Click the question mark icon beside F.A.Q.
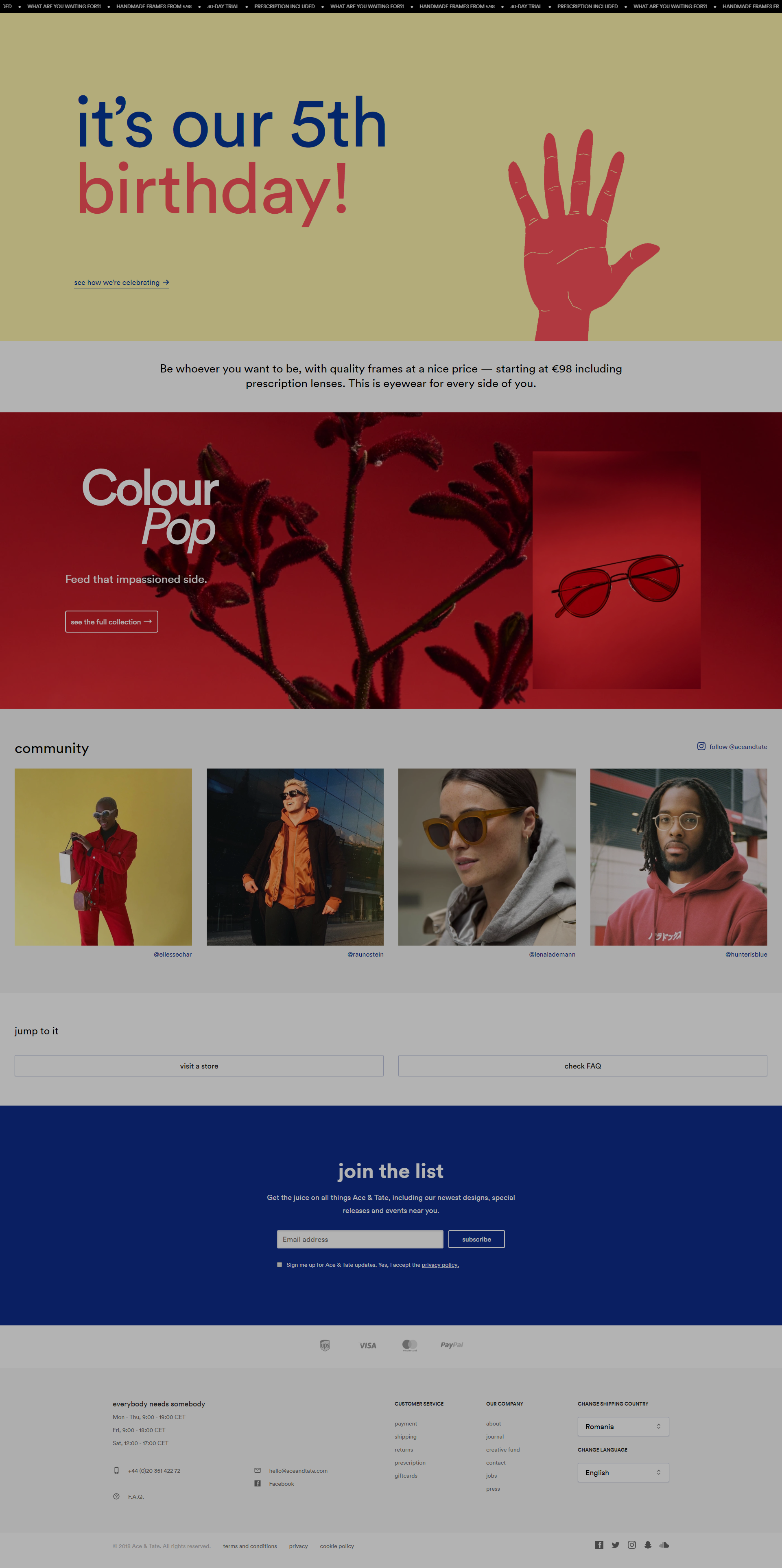Viewport: 782px width, 1568px height. (x=116, y=1496)
